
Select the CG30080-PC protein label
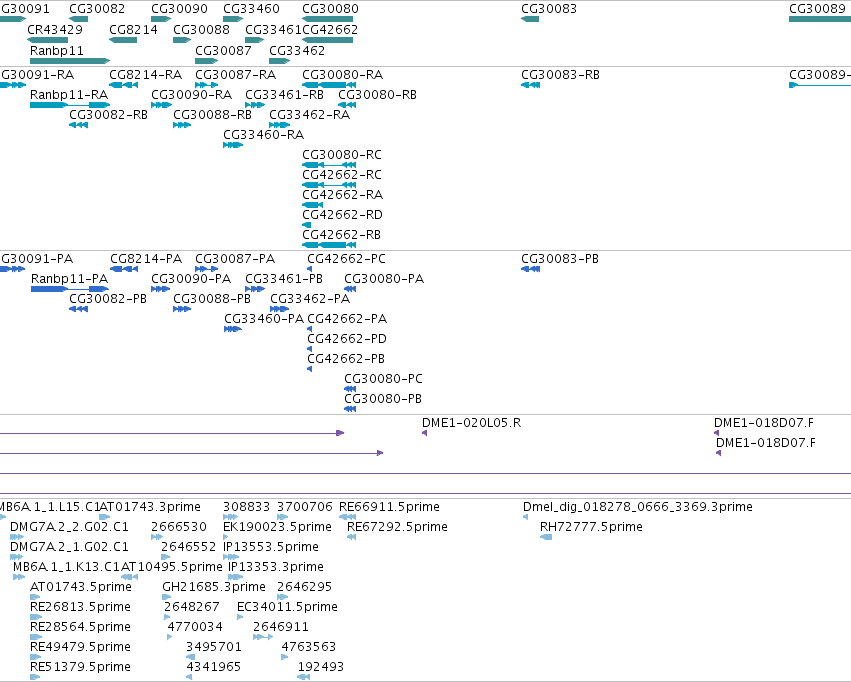point(383,379)
